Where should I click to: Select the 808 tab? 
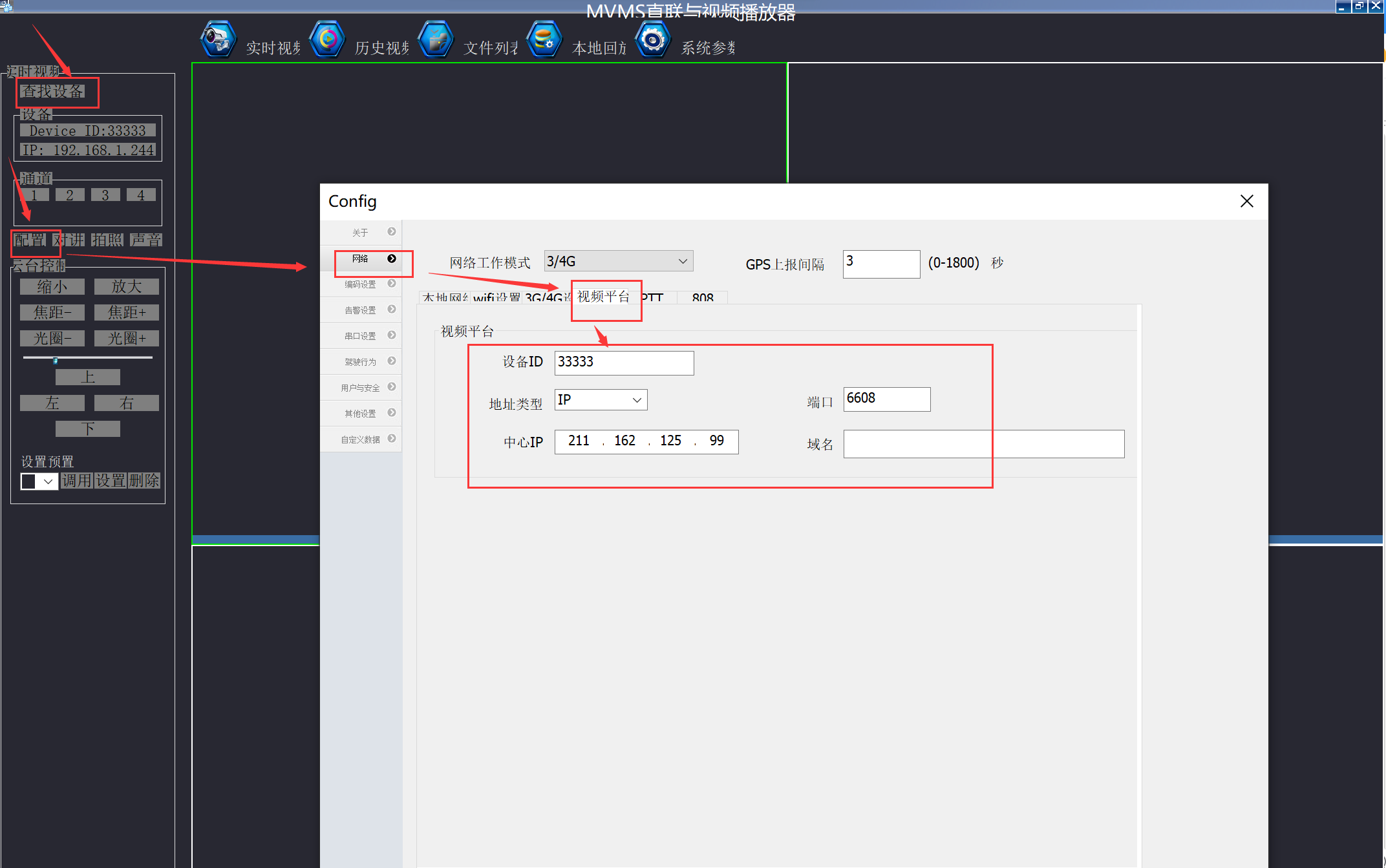click(702, 298)
